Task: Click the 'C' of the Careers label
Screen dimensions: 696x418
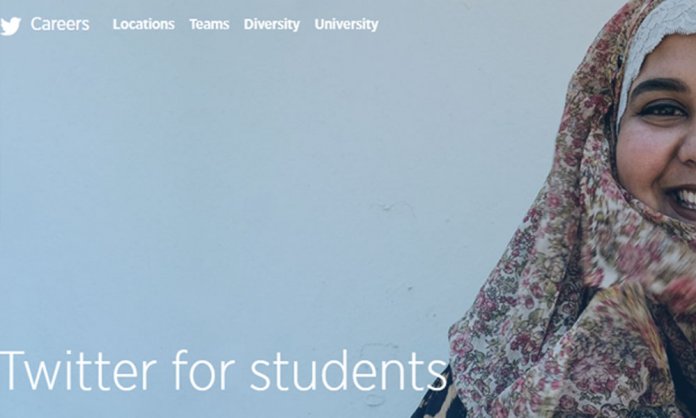Action: click(x=37, y=24)
